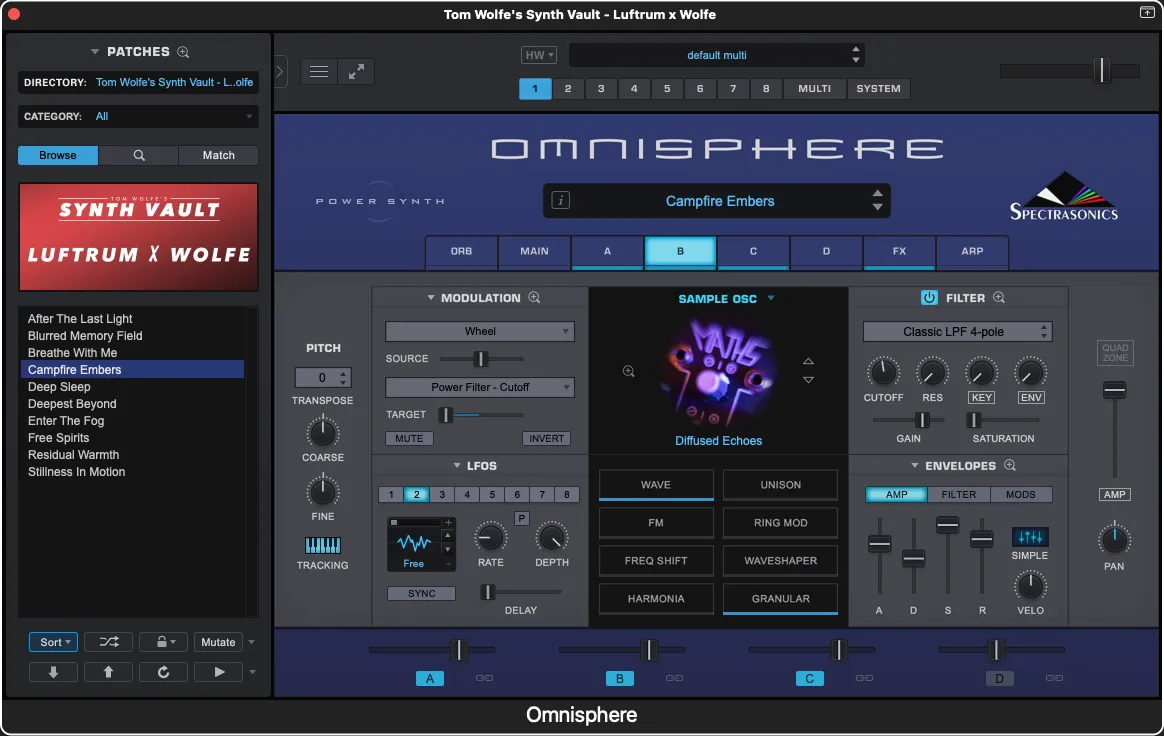1164x736 pixels.
Task: Click the Mutate button
Action: pos(218,642)
